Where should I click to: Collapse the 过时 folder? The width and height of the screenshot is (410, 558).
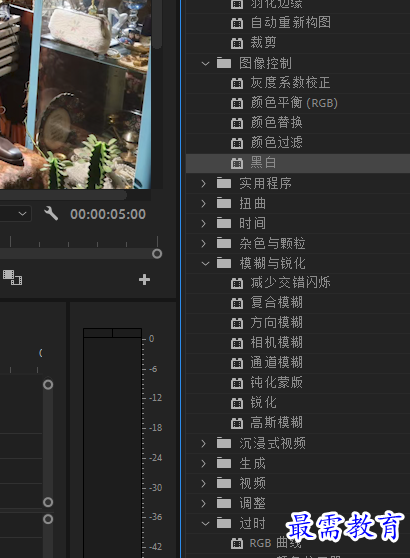click(205, 523)
